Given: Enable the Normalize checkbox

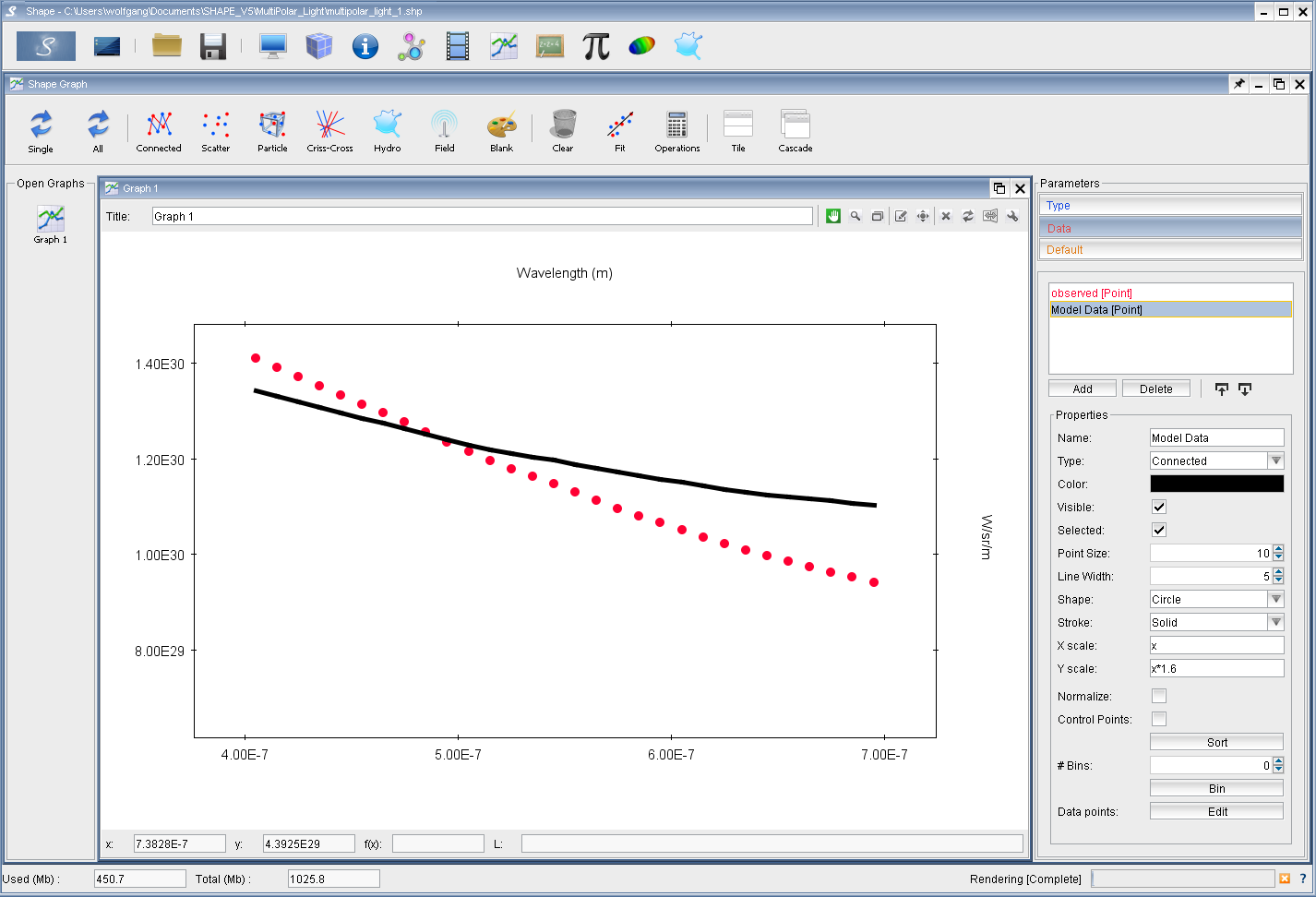Looking at the screenshot, I should (1159, 696).
